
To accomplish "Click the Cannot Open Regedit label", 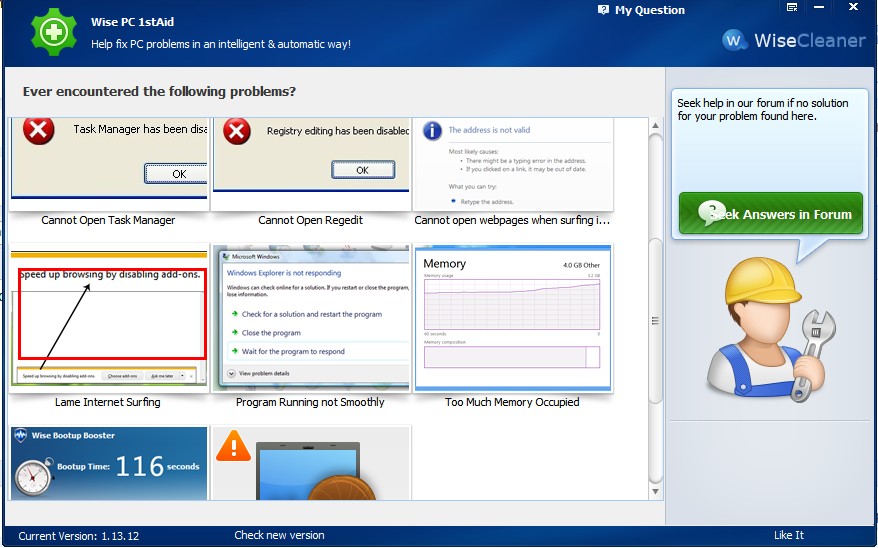I will coord(310,220).
